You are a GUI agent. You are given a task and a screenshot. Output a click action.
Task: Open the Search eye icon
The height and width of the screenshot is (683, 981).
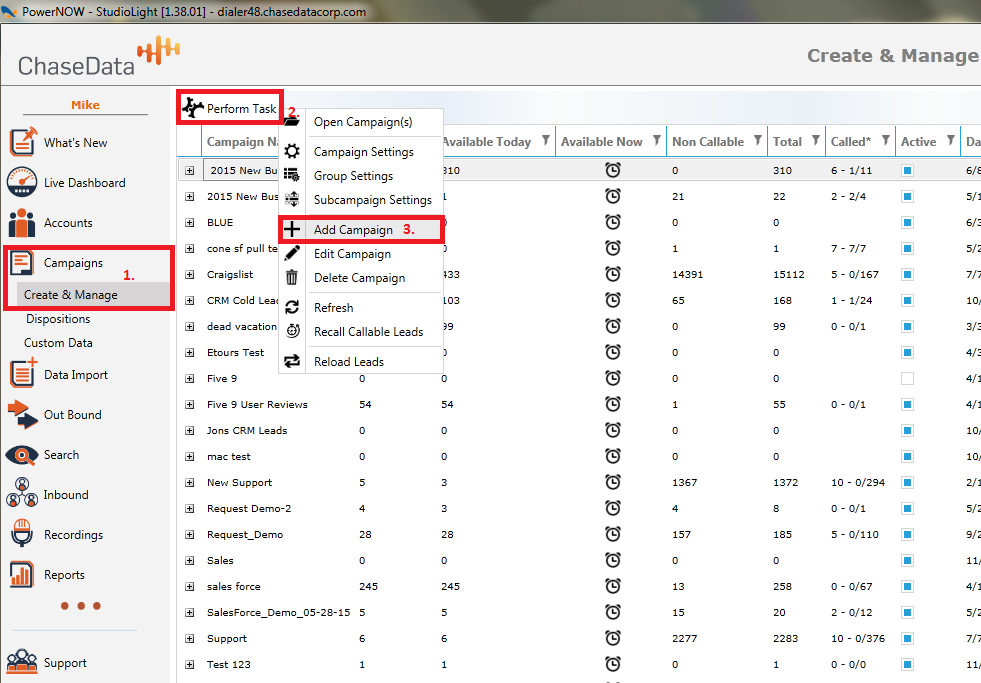click(22, 455)
